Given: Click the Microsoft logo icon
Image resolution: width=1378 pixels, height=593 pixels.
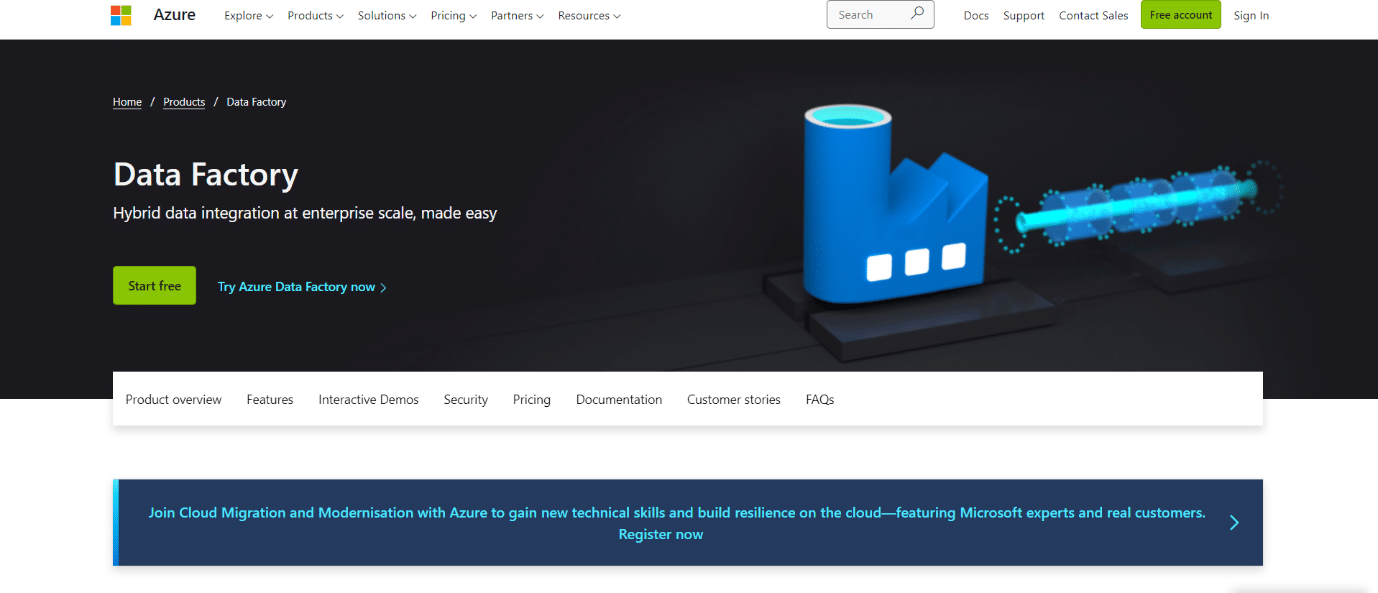Looking at the screenshot, I should tap(121, 15).
